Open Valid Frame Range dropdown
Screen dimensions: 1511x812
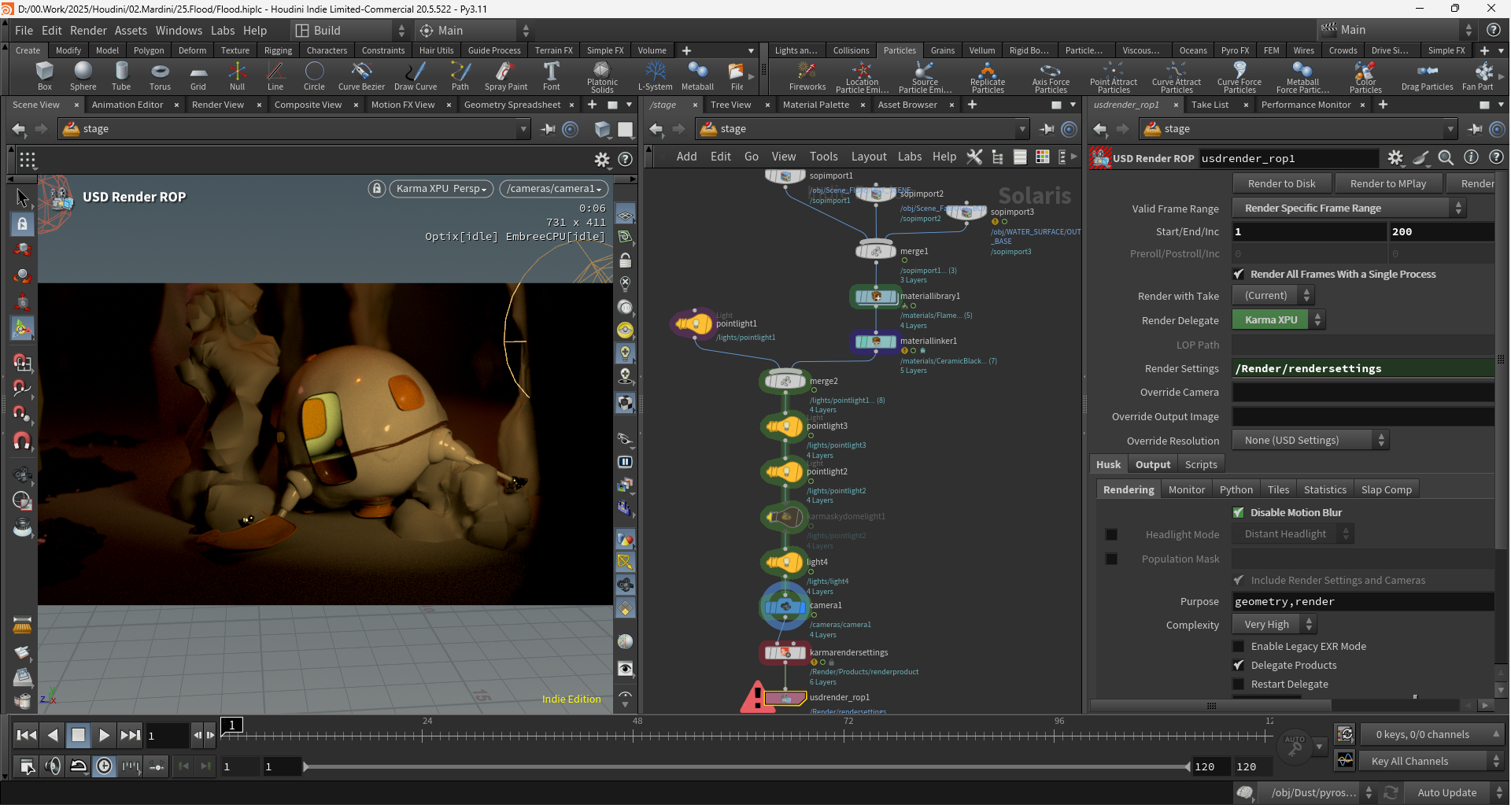1349,209
